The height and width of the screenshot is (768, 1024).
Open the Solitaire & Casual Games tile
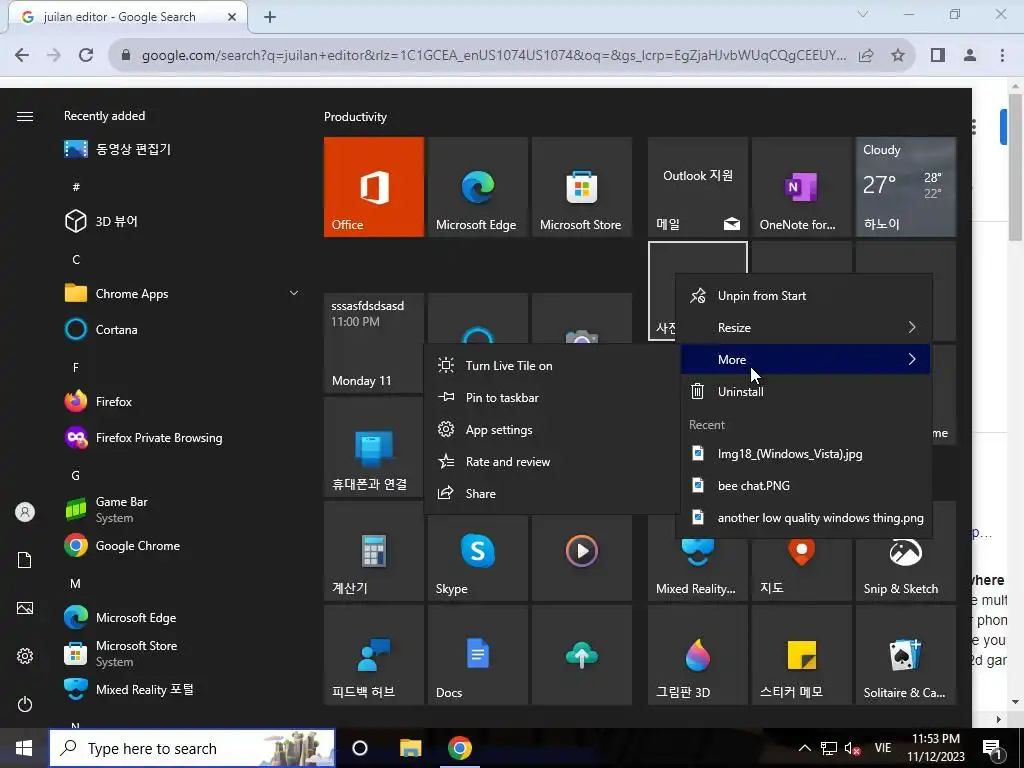click(906, 655)
